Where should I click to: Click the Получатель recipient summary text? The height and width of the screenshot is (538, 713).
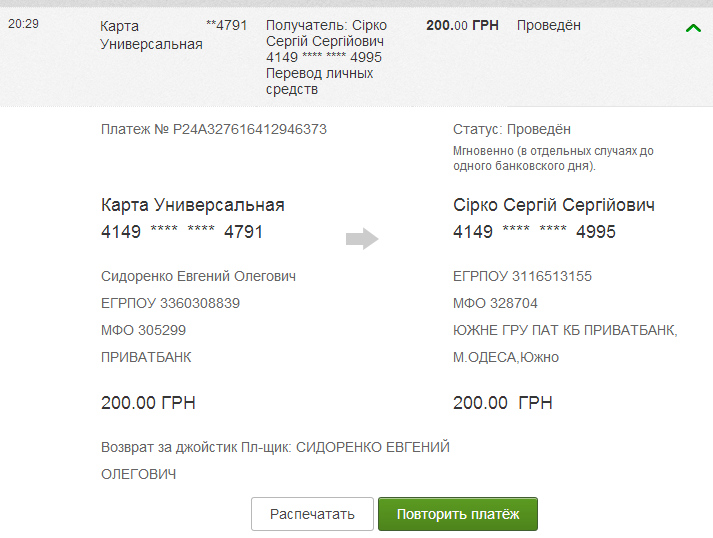click(325, 57)
